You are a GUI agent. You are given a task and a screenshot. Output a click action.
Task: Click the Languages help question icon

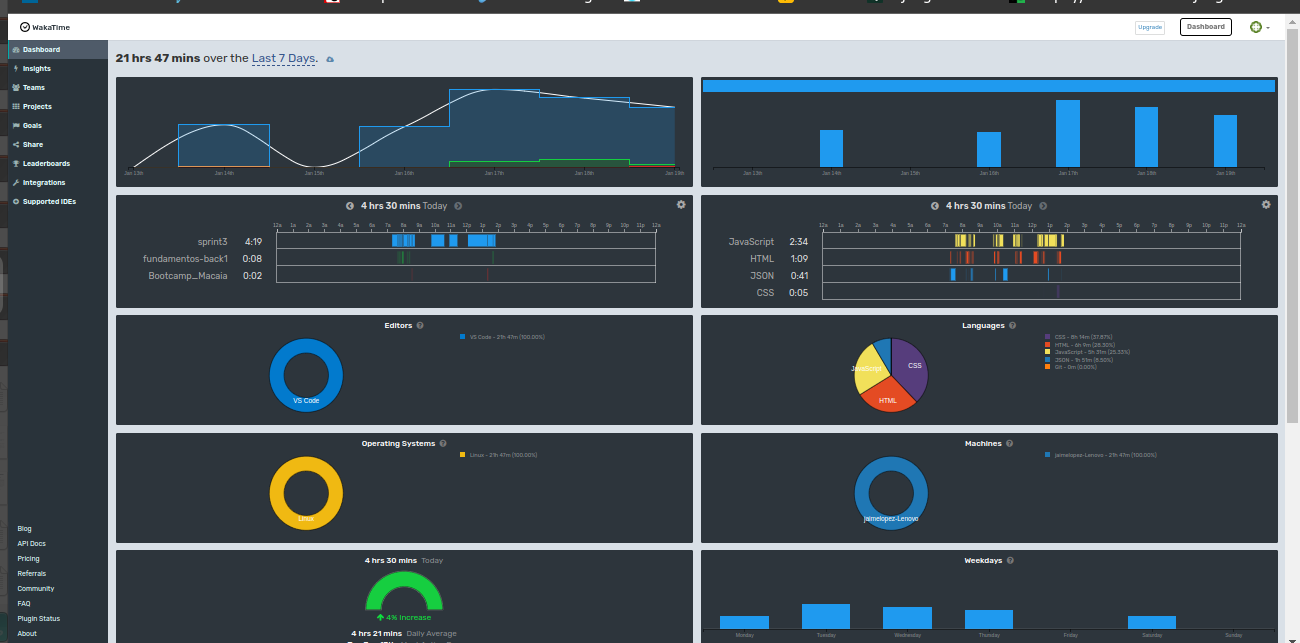click(1013, 325)
